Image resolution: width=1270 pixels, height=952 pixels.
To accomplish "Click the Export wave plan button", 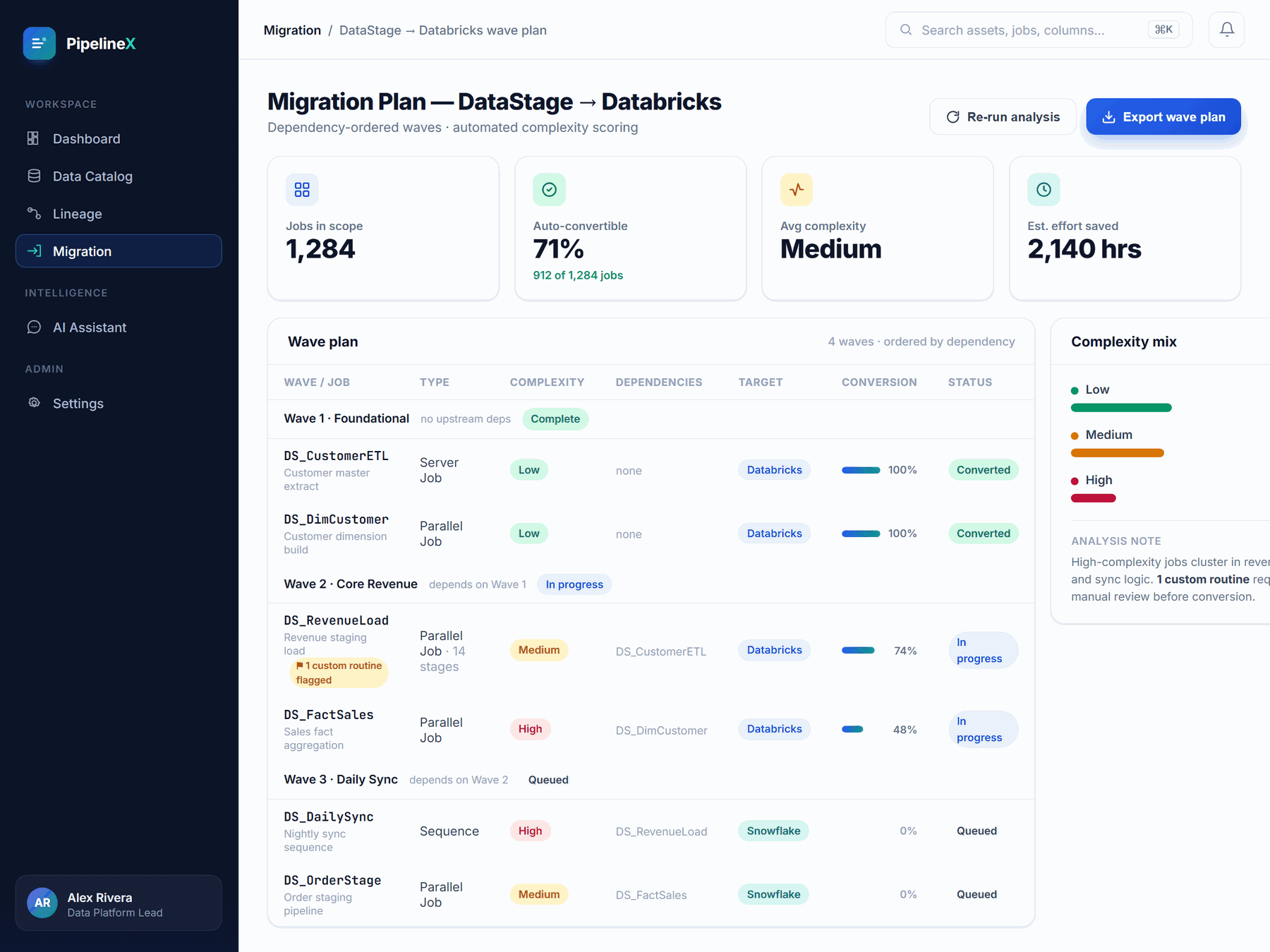I will 1163,116.
